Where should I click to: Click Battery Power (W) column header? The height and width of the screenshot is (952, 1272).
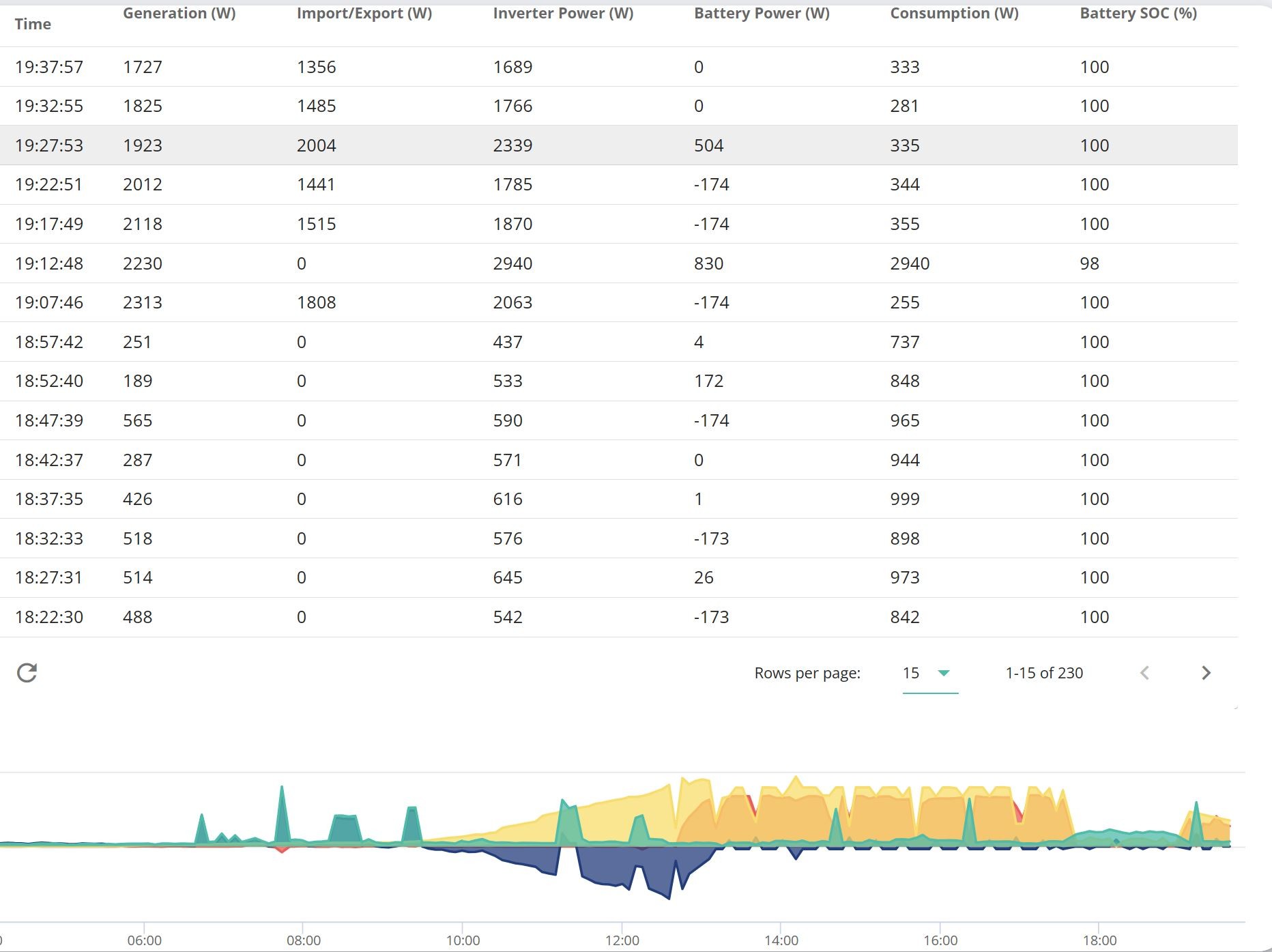pyautogui.click(x=762, y=13)
